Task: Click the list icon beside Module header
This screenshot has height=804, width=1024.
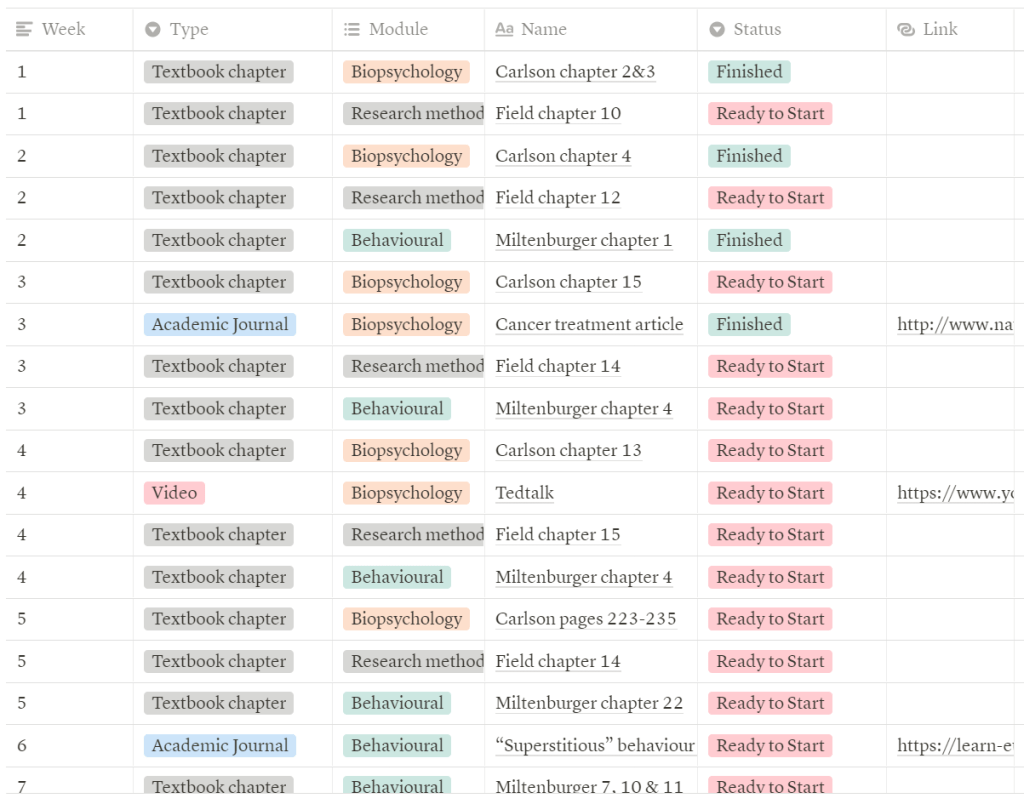Action: coord(352,30)
